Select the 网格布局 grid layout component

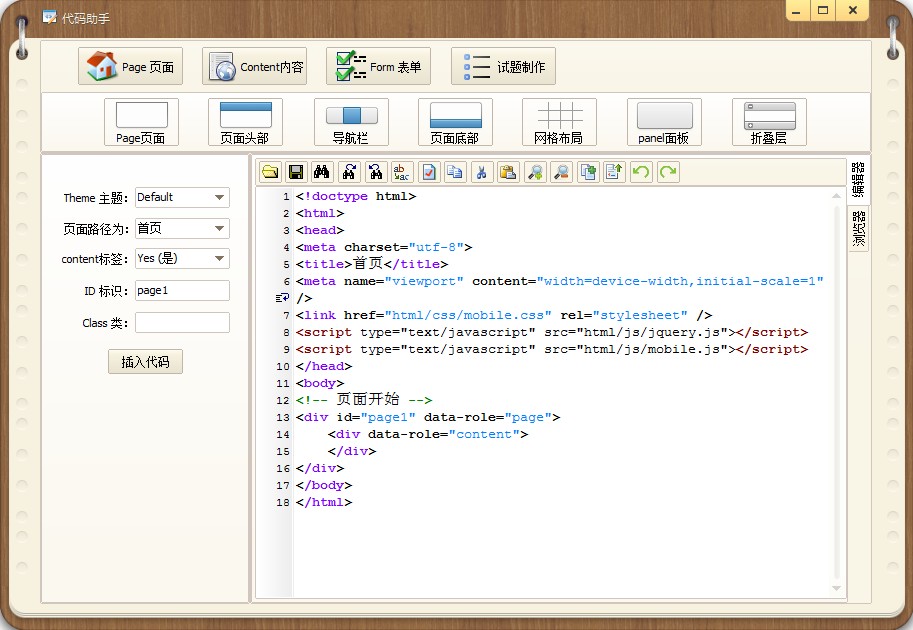coord(559,122)
